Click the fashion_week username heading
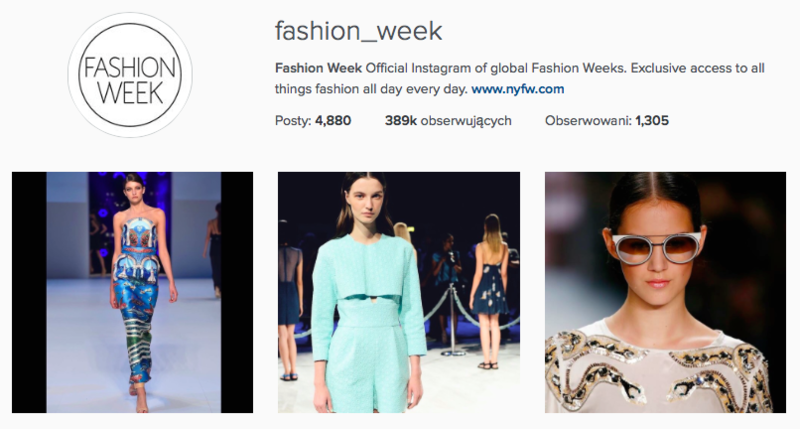 358,31
